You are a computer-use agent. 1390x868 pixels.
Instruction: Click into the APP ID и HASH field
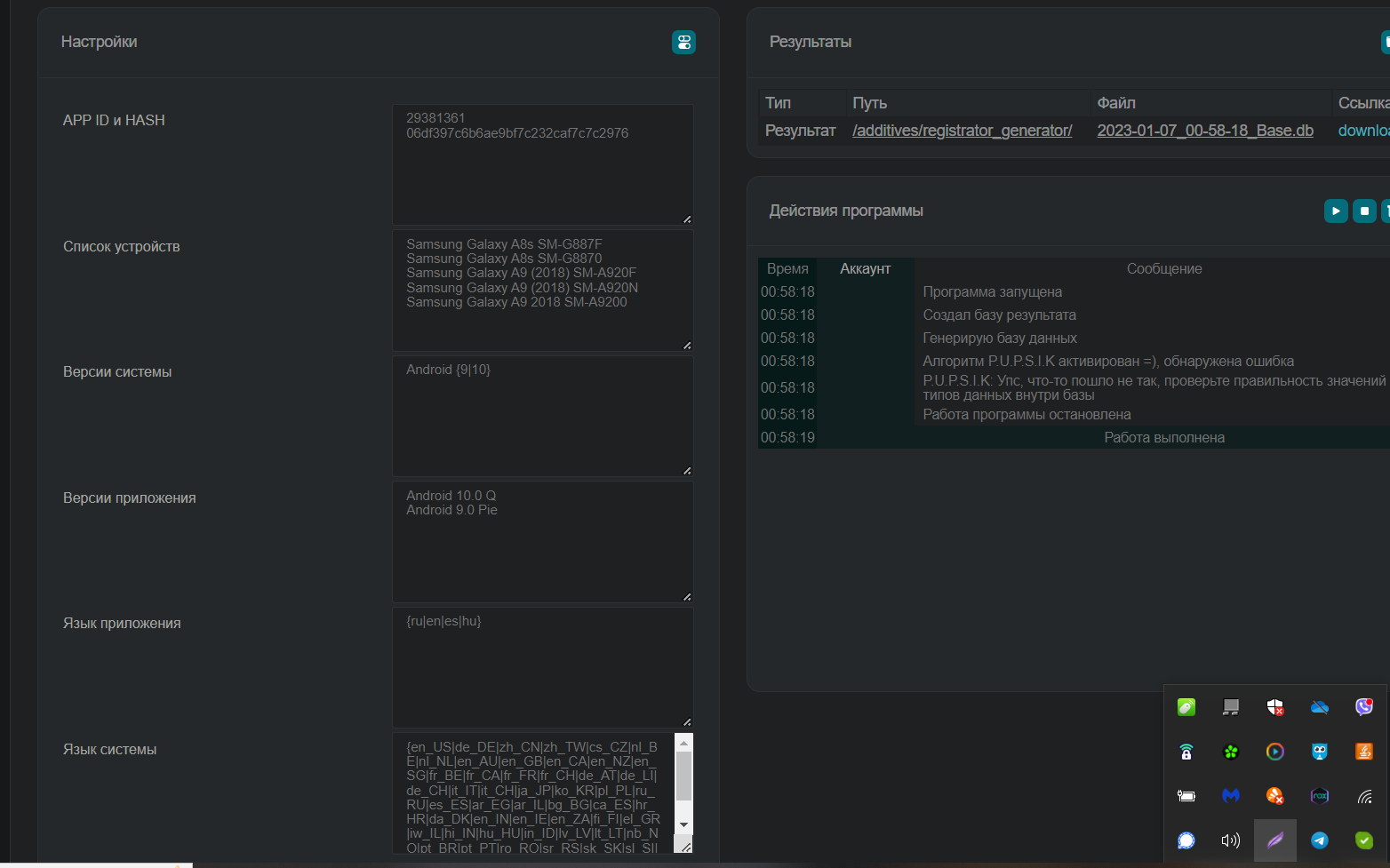542,164
